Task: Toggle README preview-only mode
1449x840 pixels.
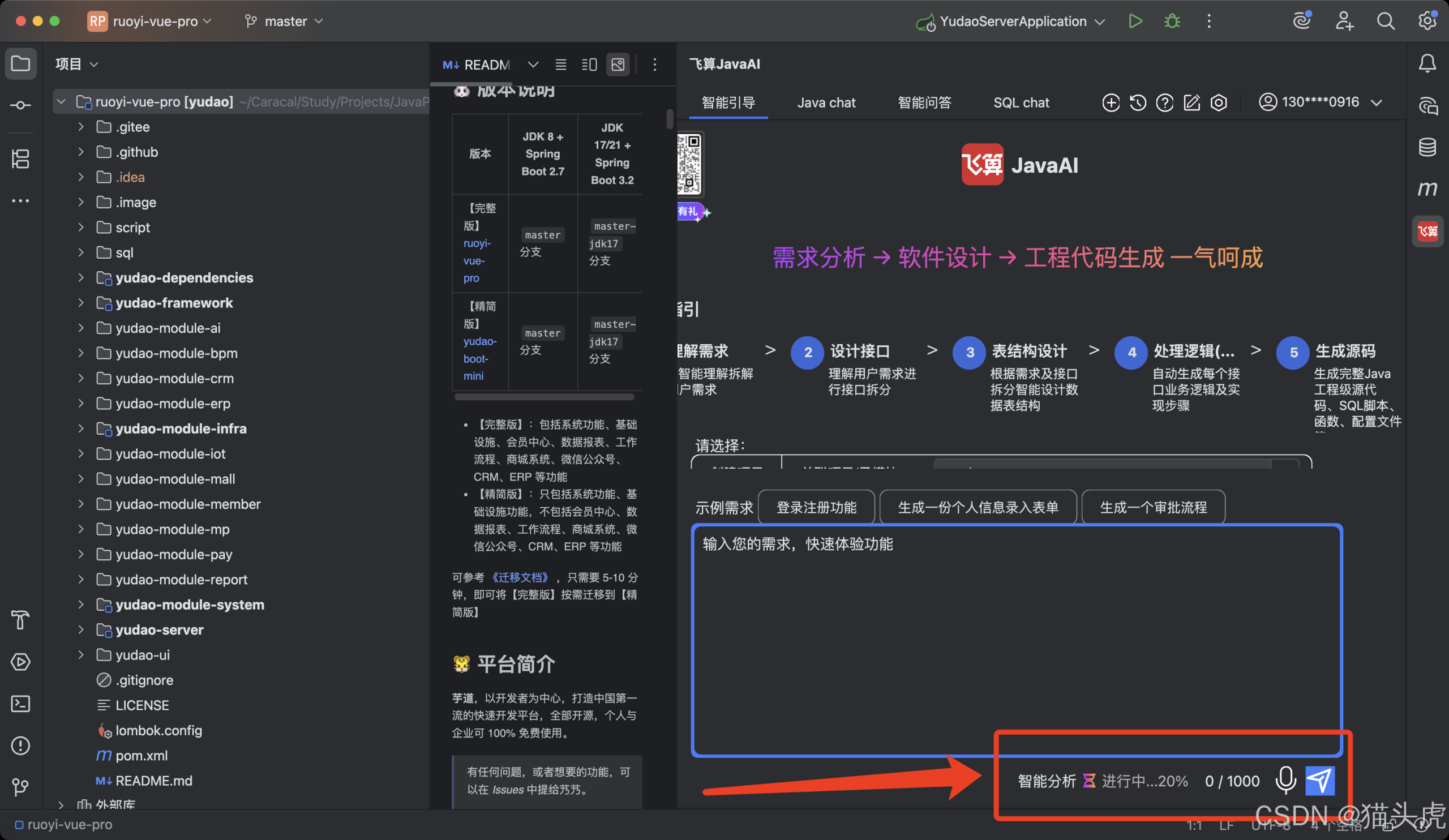Action: click(x=618, y=64)
